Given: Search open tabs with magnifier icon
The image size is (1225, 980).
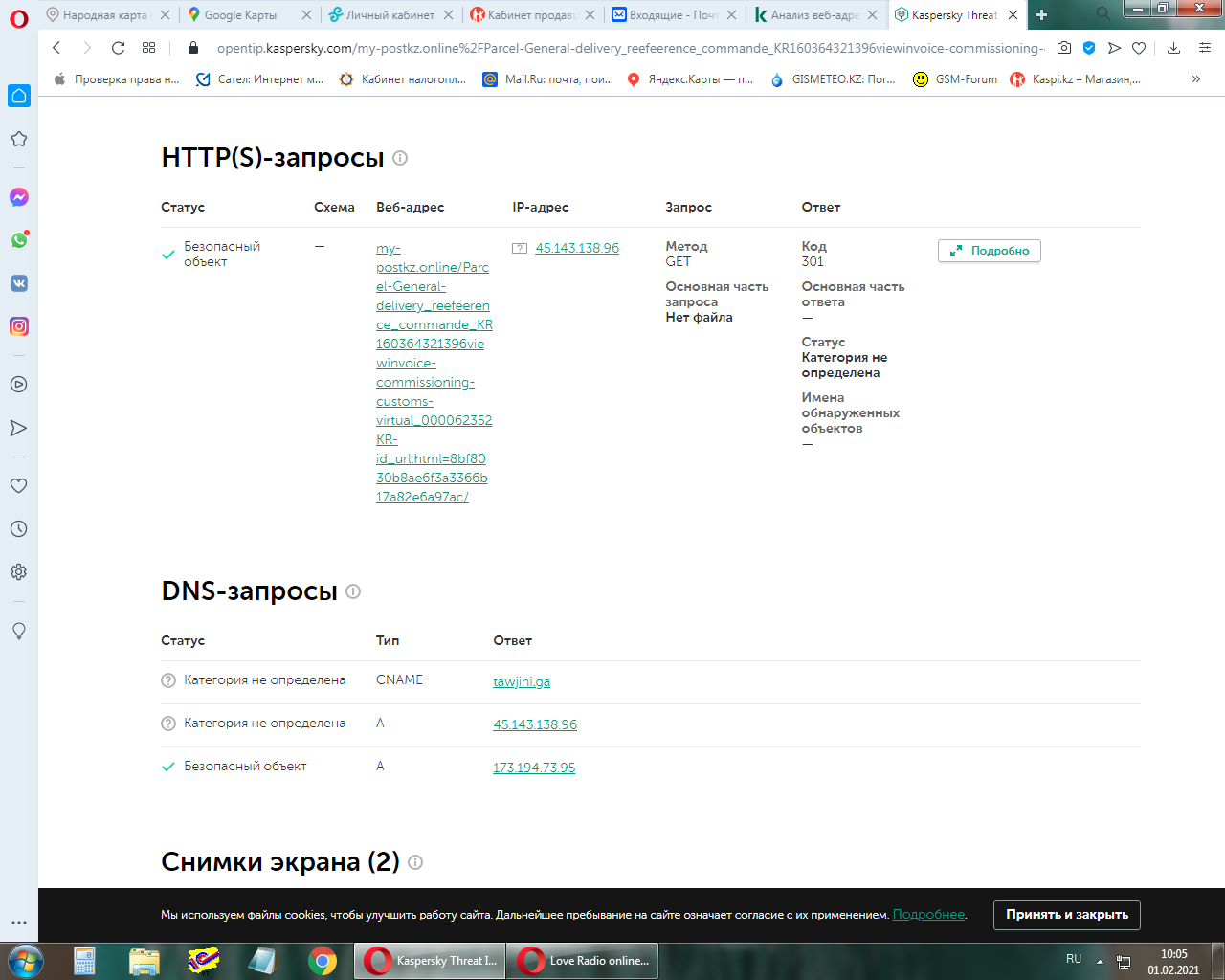Looking at the screenshot, I should click(1102, 14).
